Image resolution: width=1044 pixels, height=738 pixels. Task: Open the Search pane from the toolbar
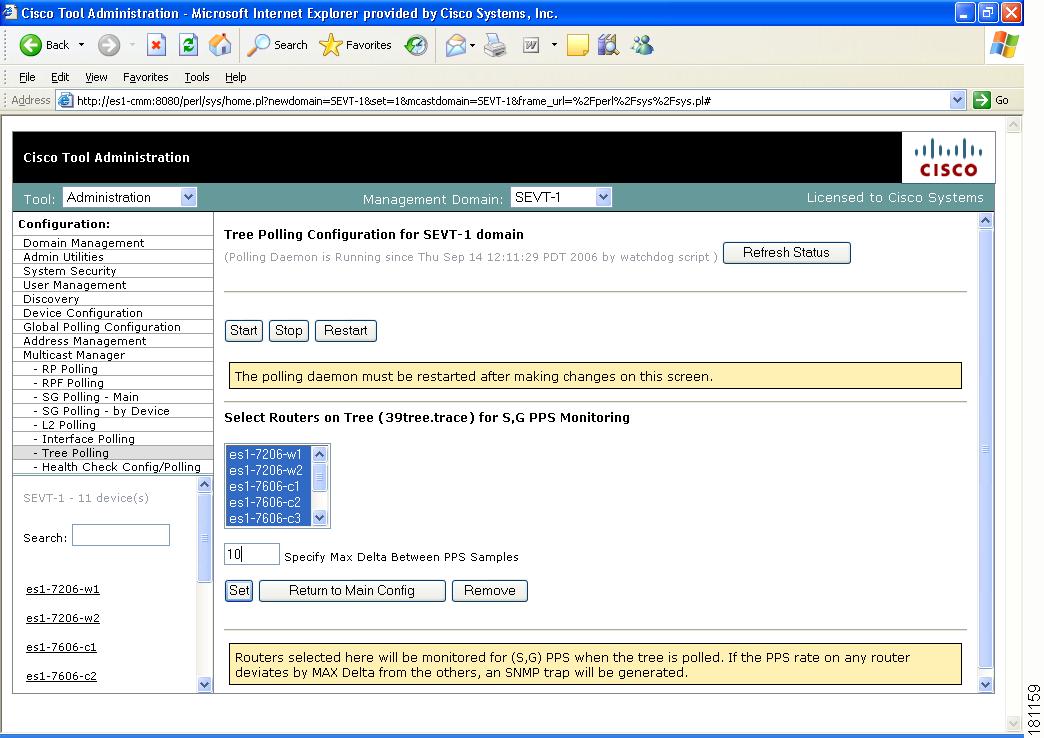coord(277,45)
